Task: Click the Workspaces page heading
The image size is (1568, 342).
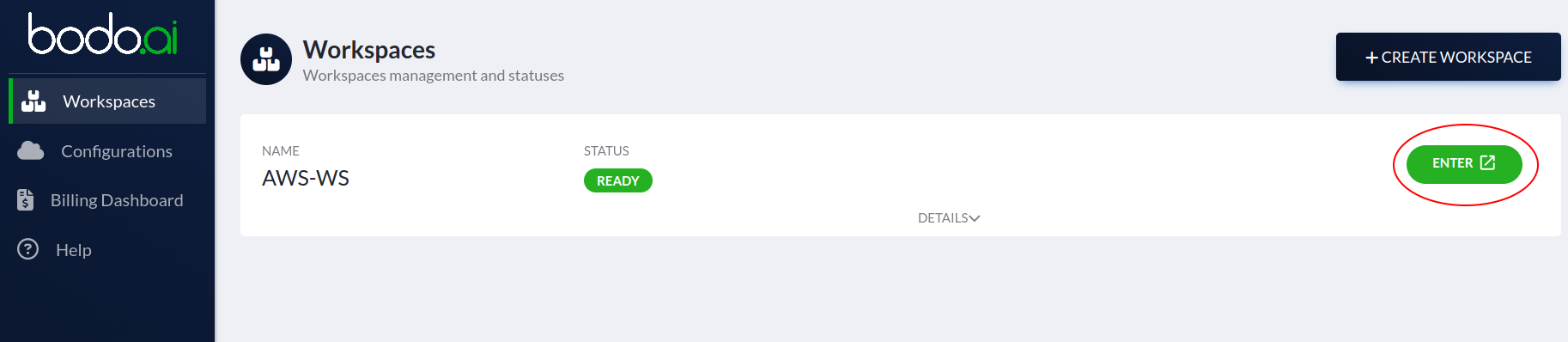Action: pos(369,50)
